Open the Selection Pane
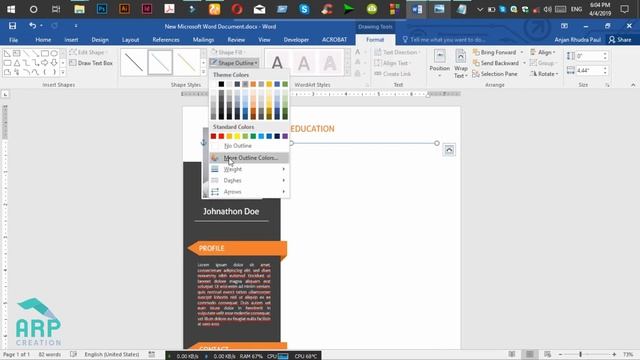The width and height of the screenshot is (640, 360). click(495, 74)
